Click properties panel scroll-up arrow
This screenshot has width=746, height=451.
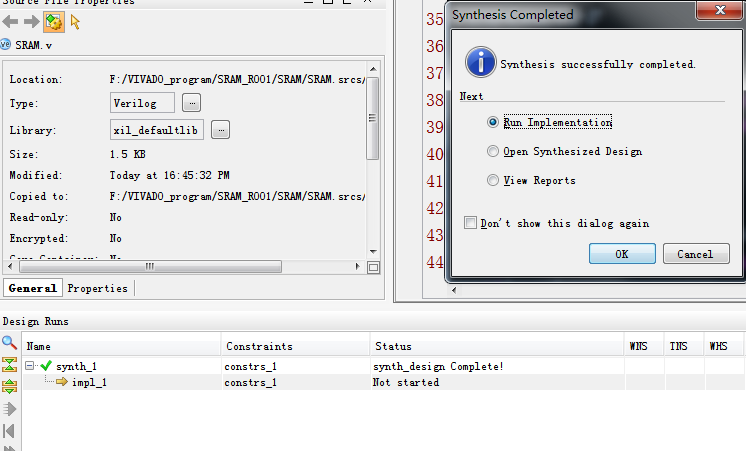click(x=373, y=69)
